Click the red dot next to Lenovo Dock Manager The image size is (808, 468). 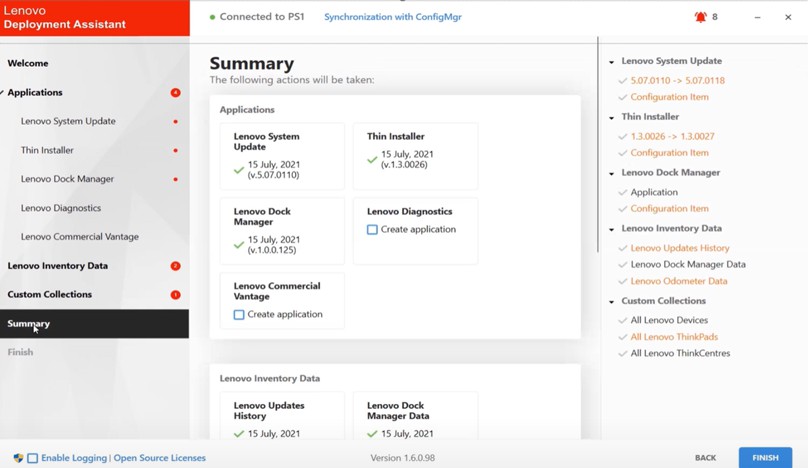[176, 179]
